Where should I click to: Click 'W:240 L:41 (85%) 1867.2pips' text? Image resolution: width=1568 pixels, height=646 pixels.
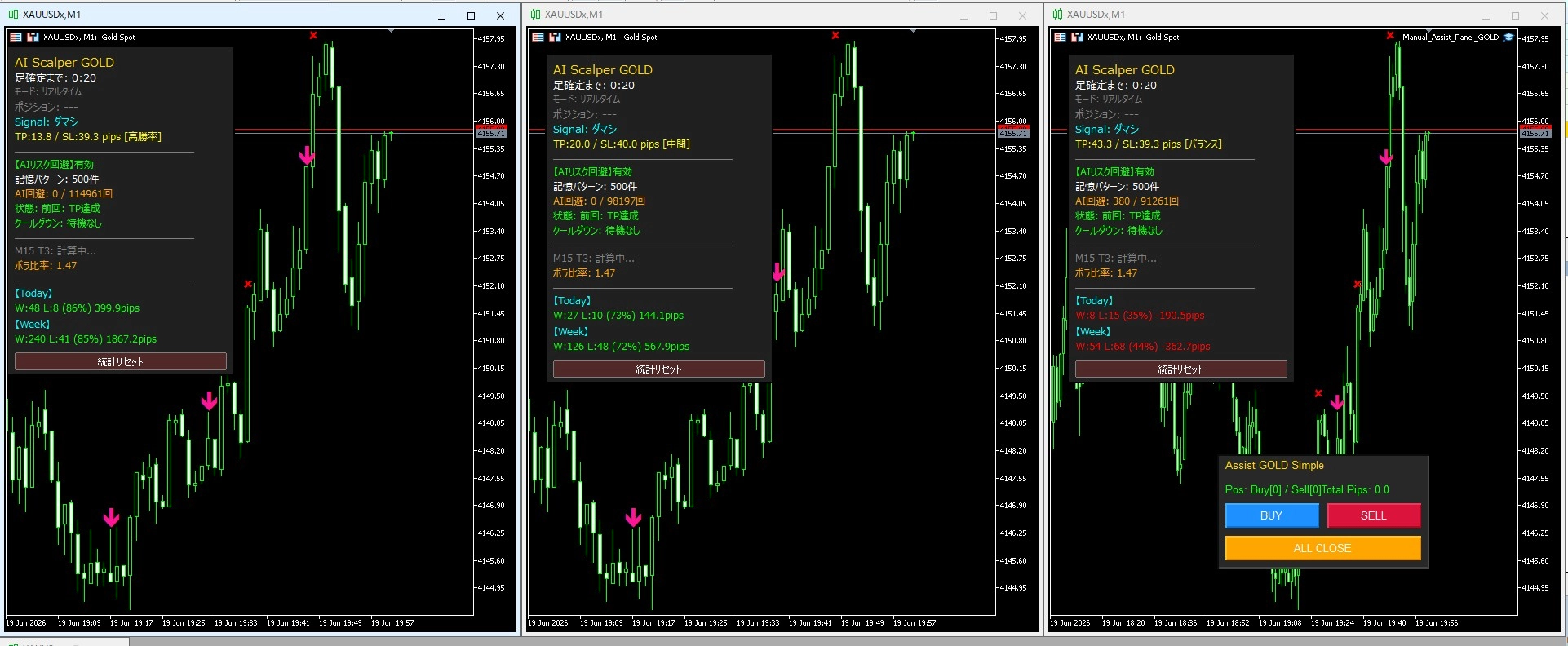(x=86, y=338)
